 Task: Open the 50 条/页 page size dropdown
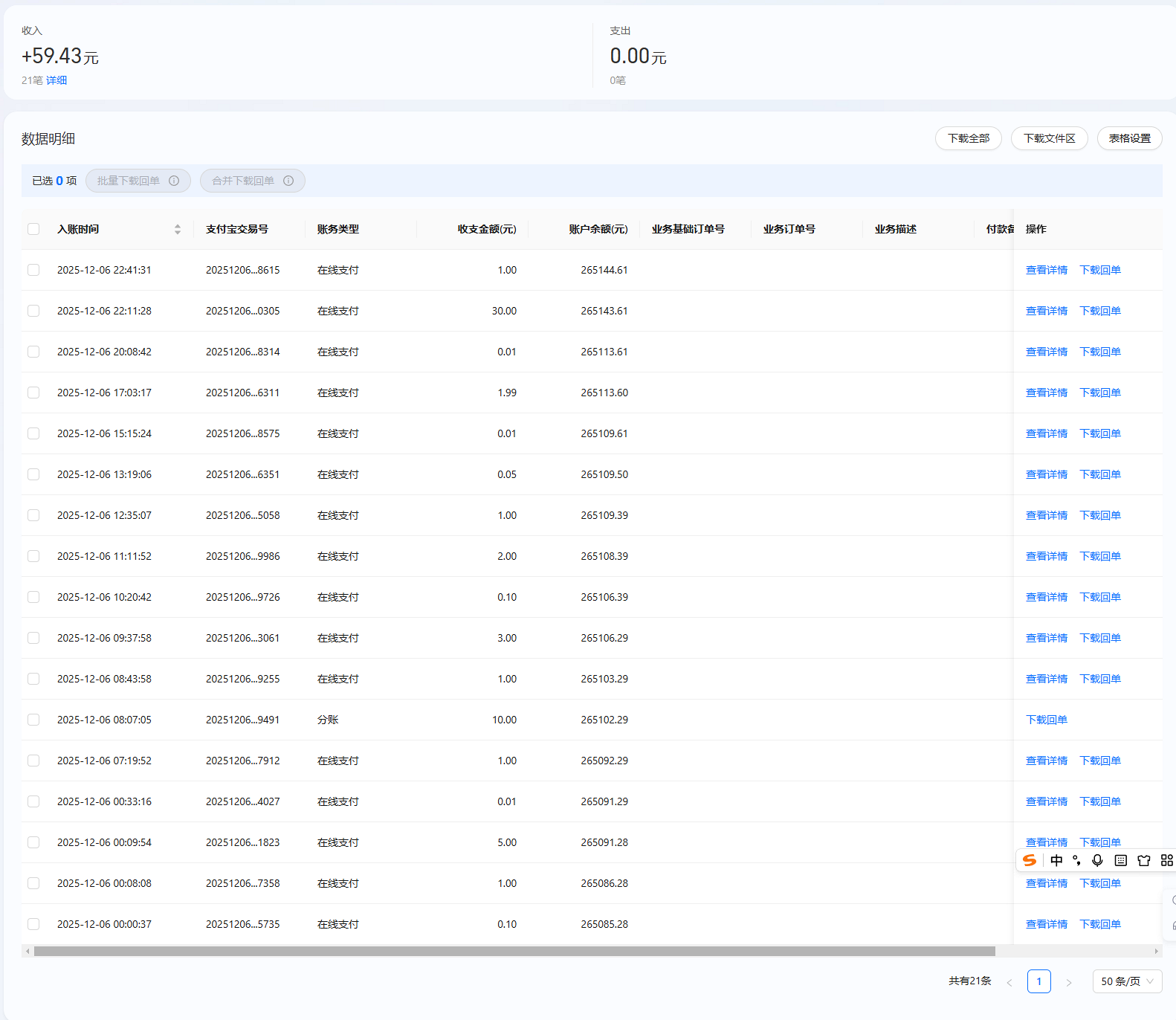point(1127,981)
